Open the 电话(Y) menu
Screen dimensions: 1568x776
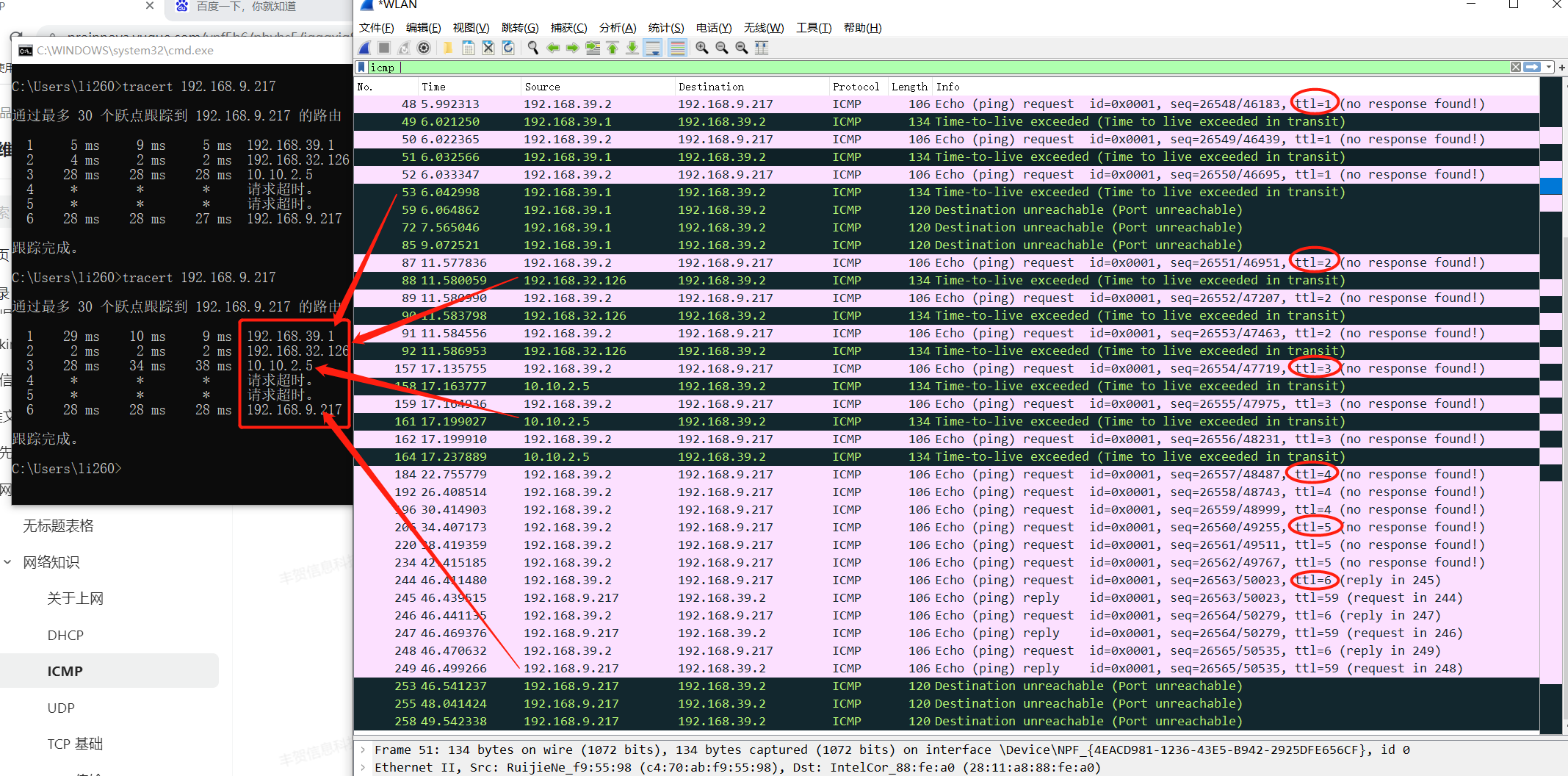(x=714, y=28)
